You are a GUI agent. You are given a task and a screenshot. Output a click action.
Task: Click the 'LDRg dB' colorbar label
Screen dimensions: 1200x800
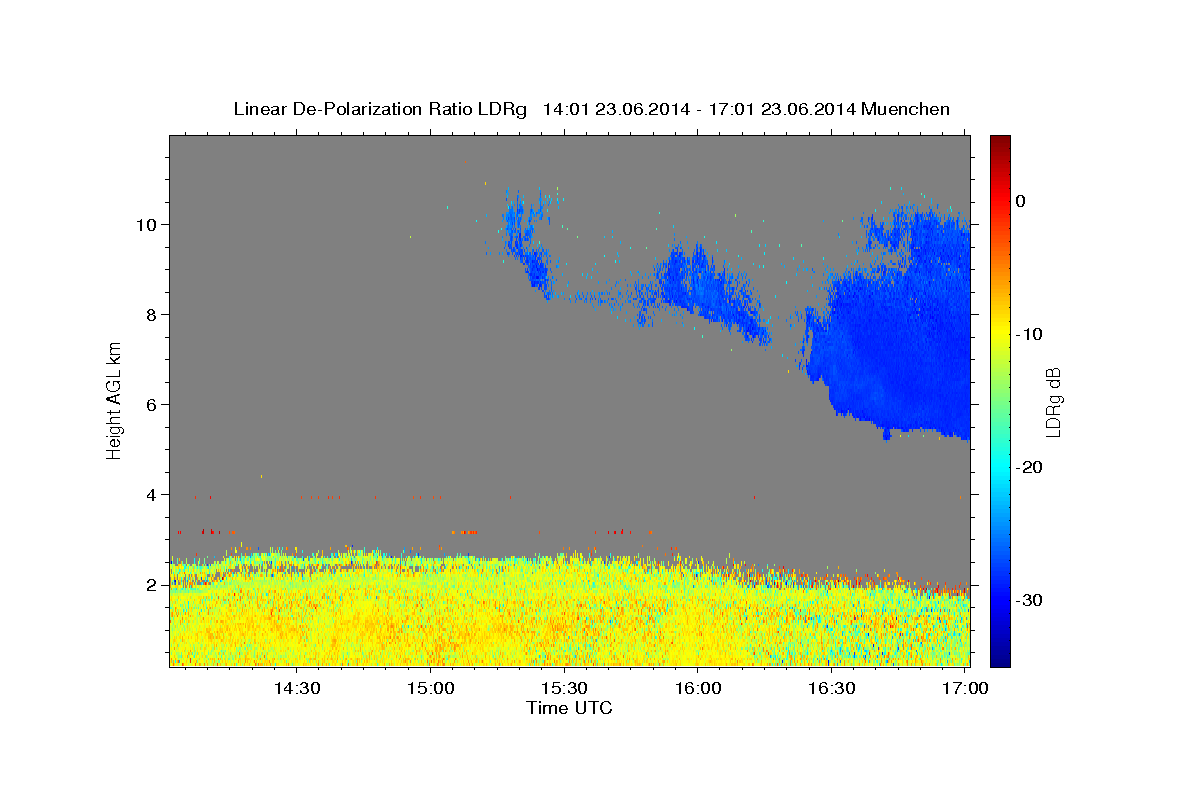(1053, 401)
